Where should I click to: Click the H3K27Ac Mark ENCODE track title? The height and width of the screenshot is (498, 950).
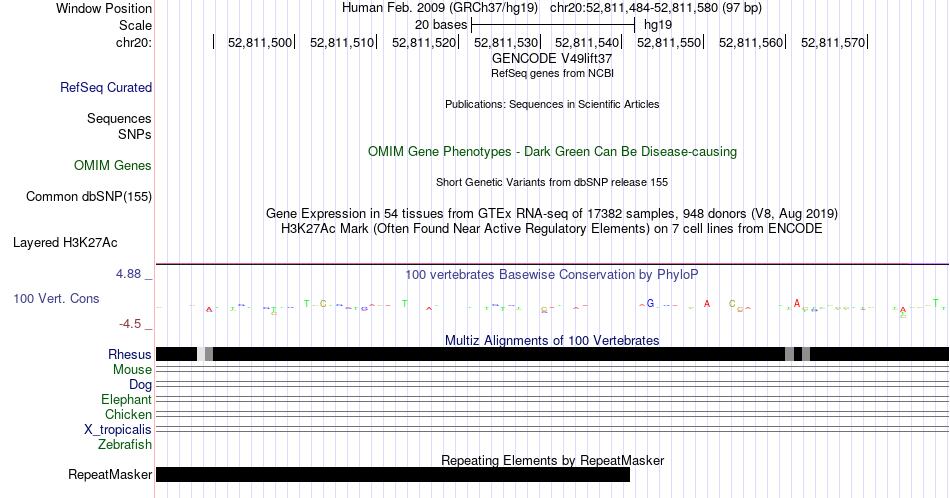[552, 228]
